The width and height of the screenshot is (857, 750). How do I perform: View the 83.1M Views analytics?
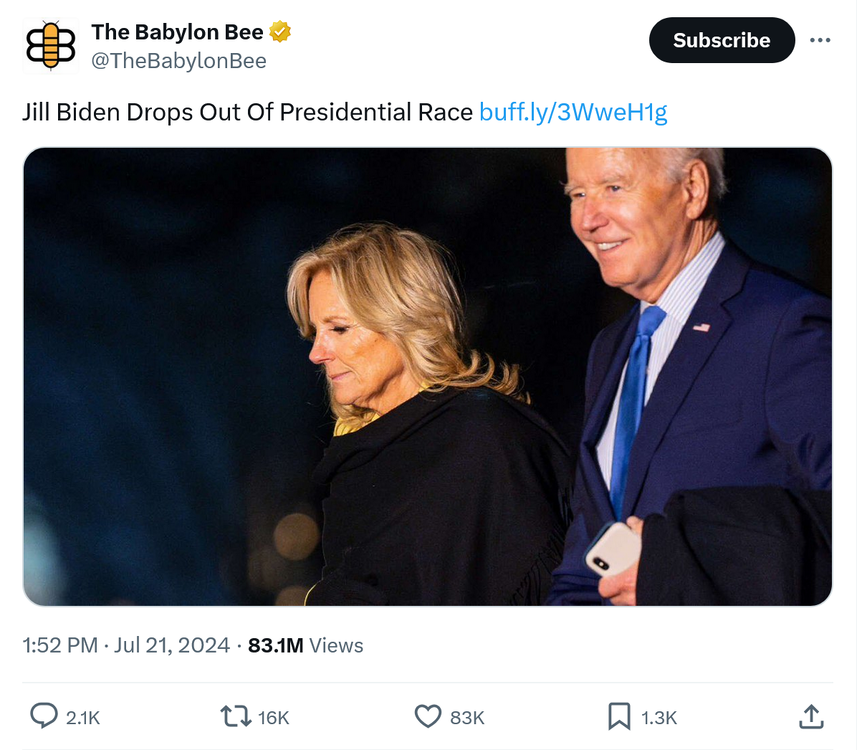click(305, 645)
